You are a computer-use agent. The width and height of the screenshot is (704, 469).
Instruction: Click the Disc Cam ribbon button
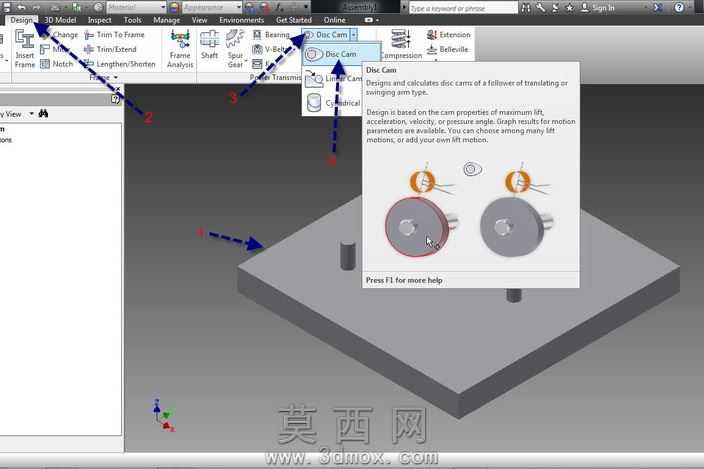pos(326,35)
